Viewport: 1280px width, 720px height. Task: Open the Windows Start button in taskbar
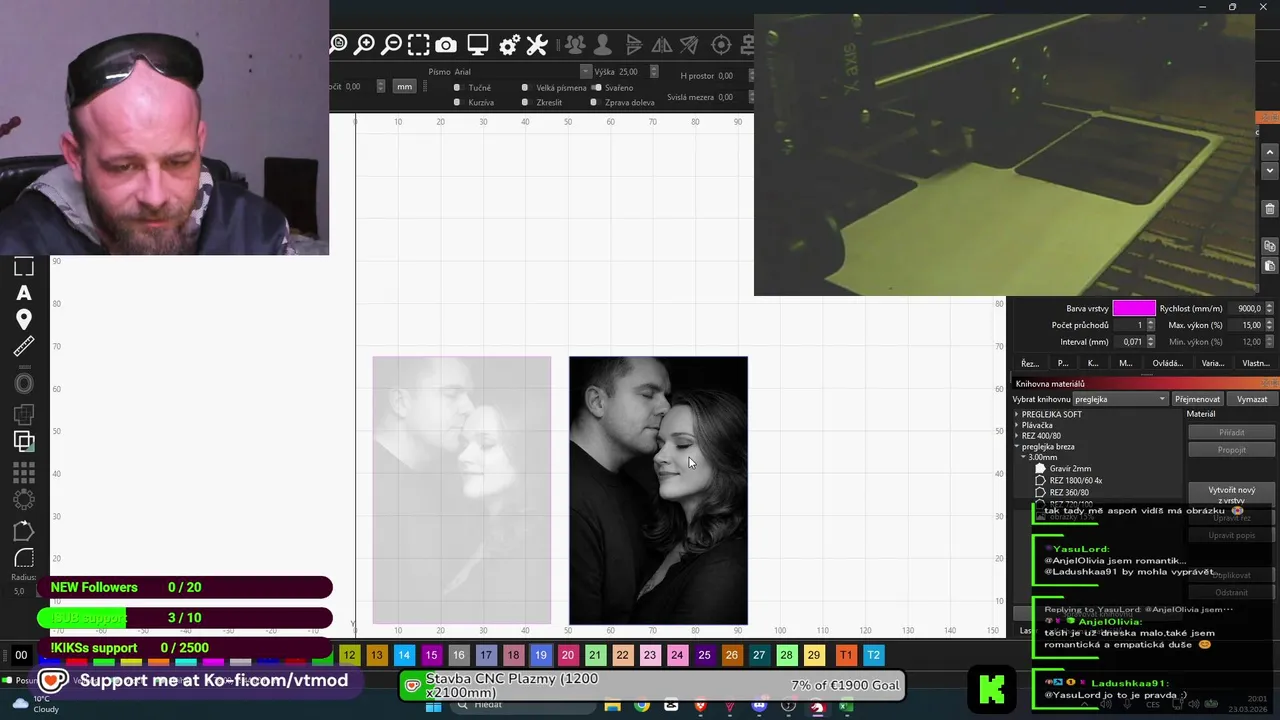(433, 706)
